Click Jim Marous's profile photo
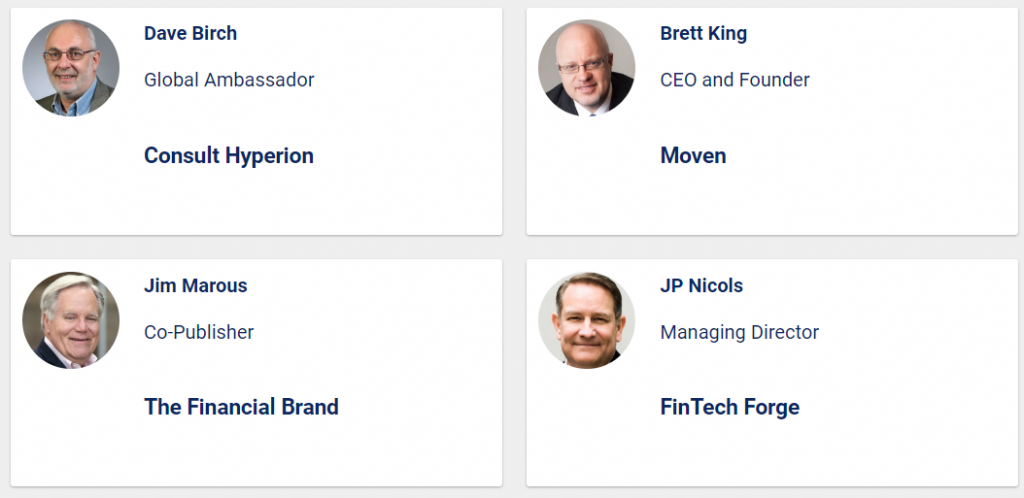The width and height of the screenshot is (1024, 498). click(71, 320)
